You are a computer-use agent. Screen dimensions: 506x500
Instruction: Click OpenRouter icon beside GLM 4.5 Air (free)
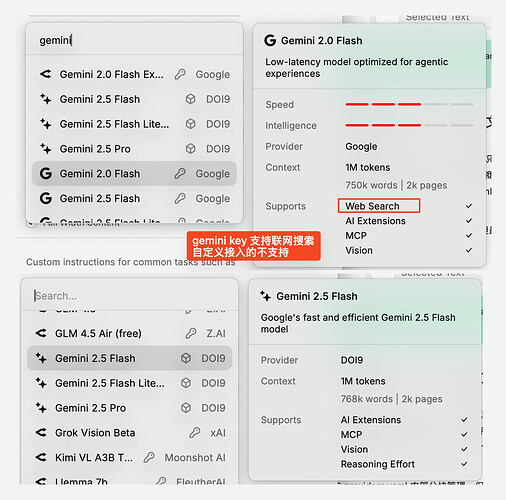pyautogui.click(x=41, y=333)
